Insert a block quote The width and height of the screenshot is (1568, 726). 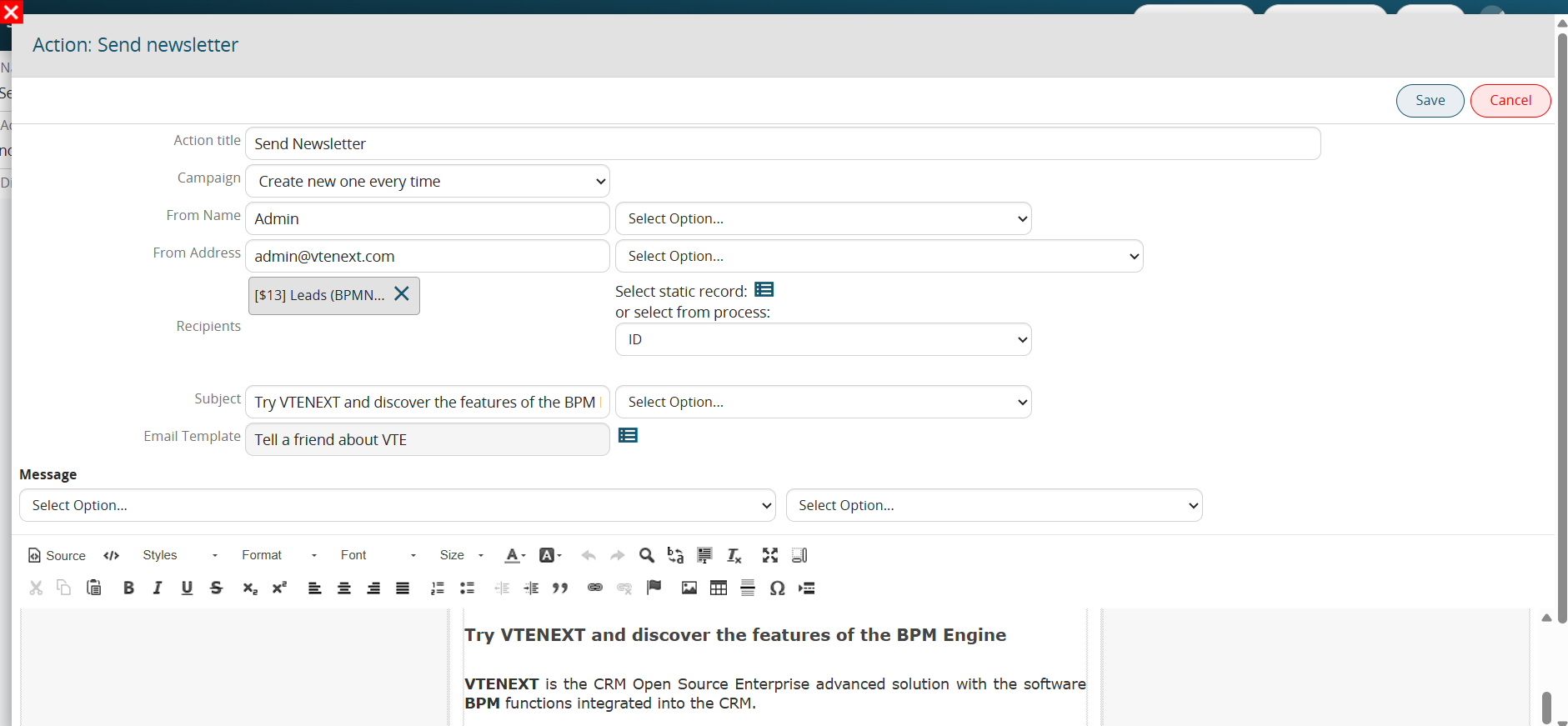pyautogui.click(x=560, y=588)
